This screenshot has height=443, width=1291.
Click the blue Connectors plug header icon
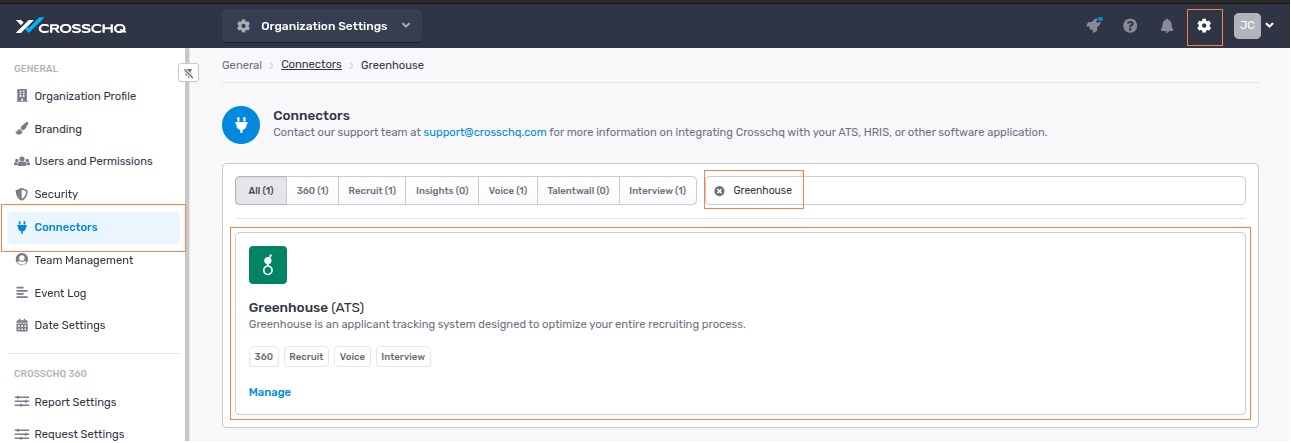(x=240, y=125)
